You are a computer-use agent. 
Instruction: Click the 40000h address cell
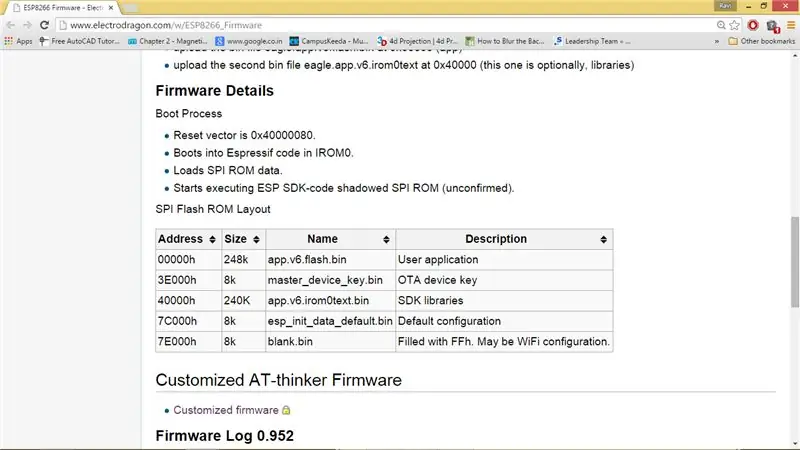coord(188,301)
